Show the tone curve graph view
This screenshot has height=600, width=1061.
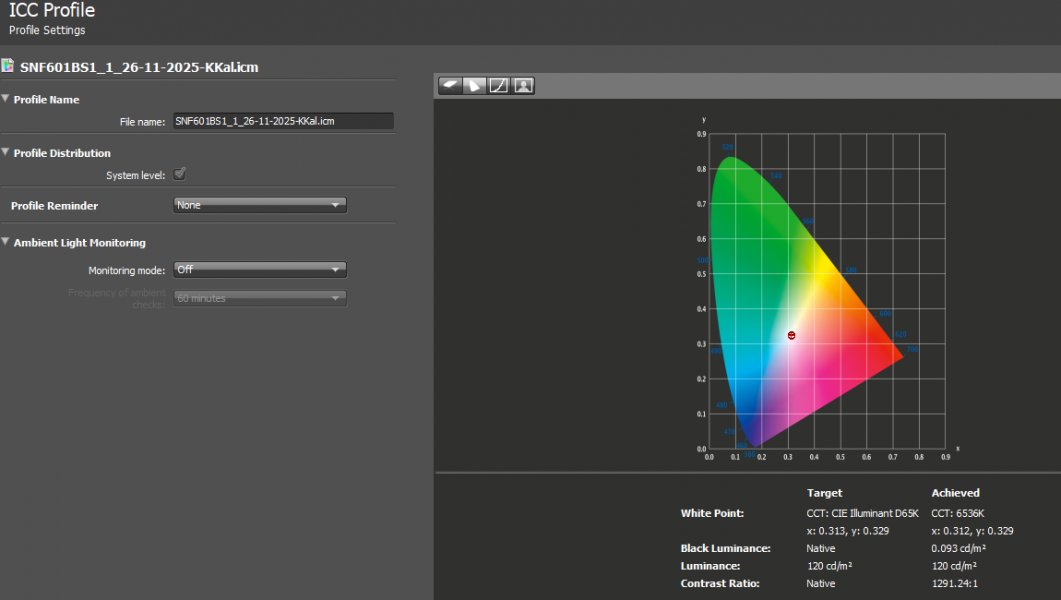pos(499,86)
